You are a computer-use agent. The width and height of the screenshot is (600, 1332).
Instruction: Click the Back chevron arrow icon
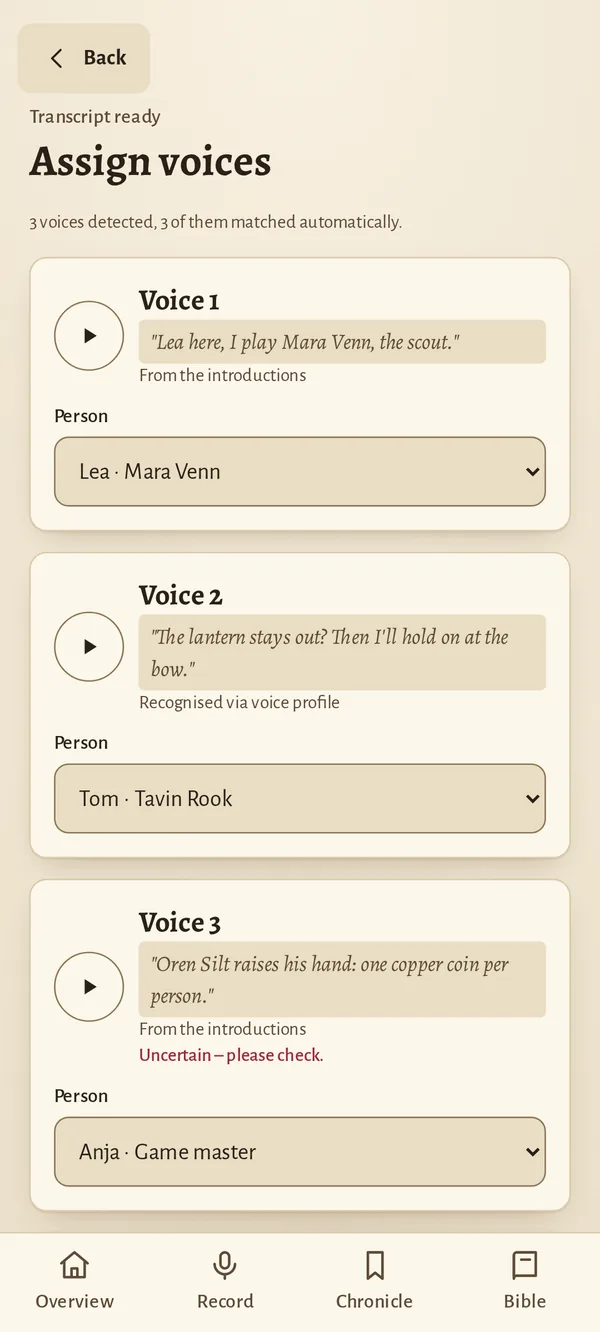pos(57,58)
